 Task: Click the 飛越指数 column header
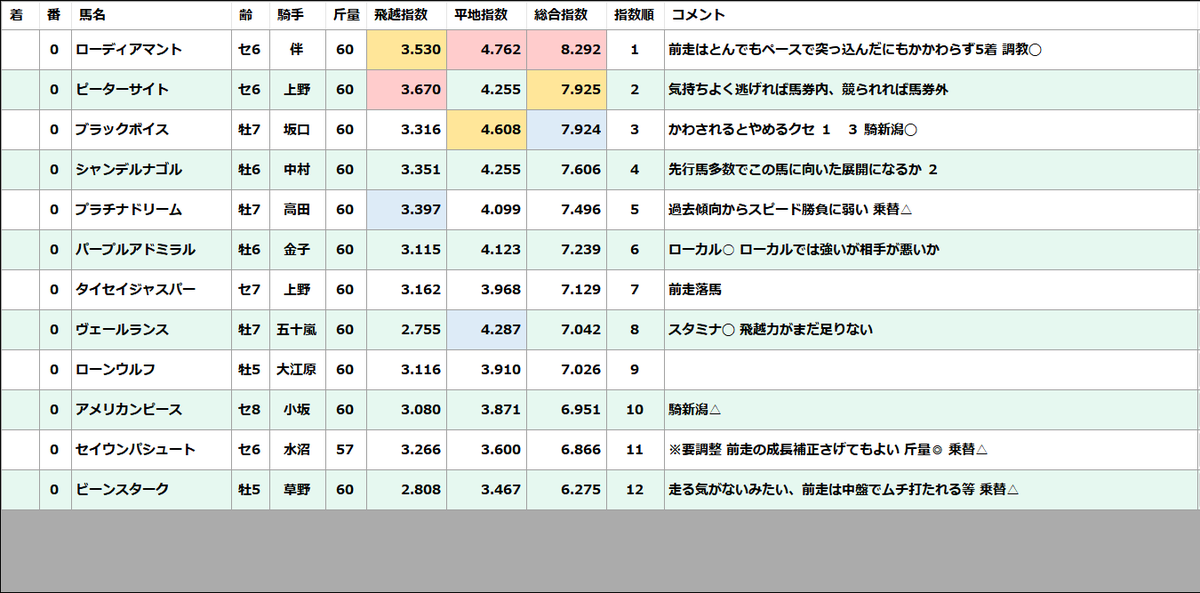(x=406, y=16)
